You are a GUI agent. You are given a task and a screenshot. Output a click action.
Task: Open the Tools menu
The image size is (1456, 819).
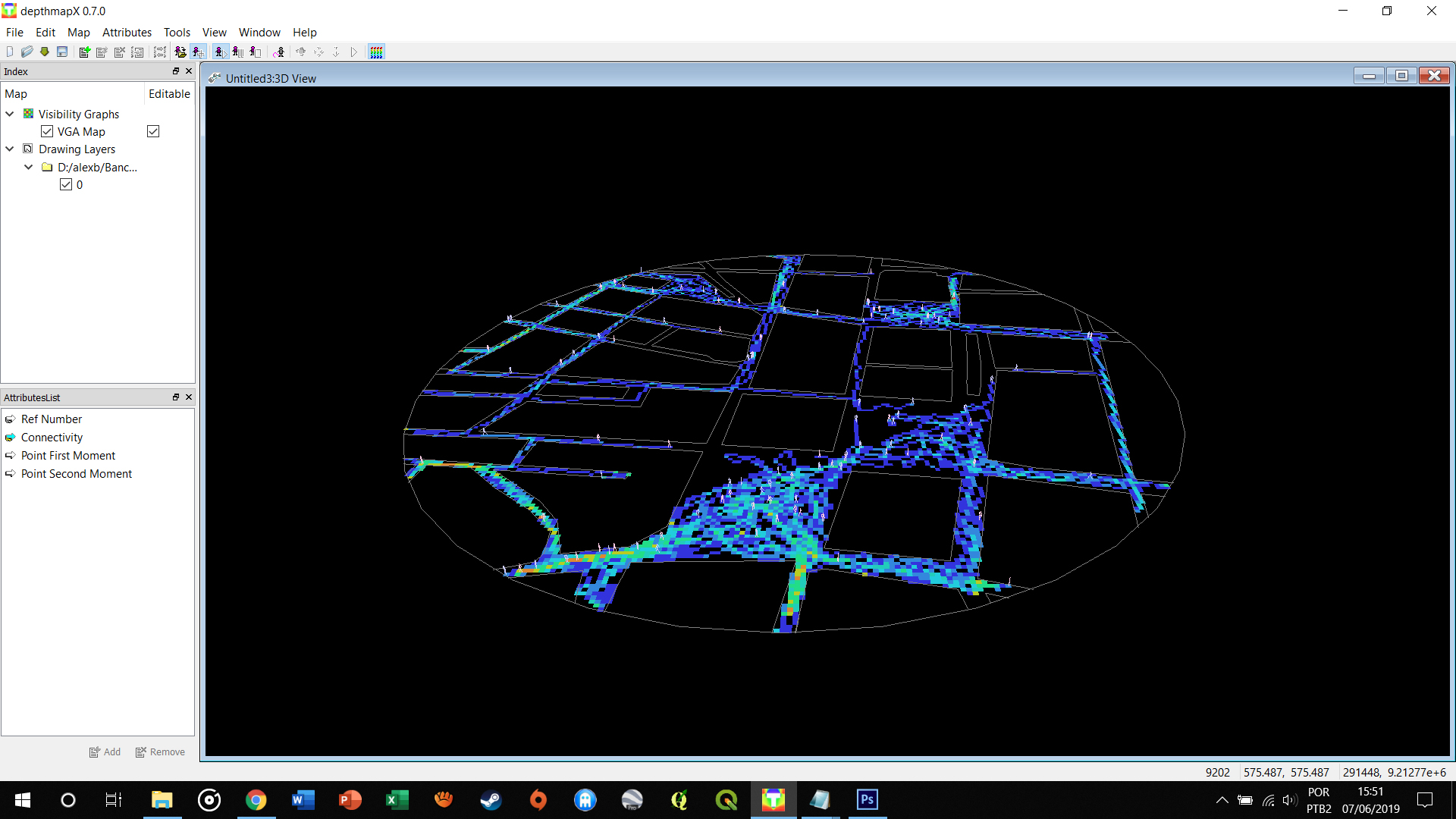click(177, 32)
